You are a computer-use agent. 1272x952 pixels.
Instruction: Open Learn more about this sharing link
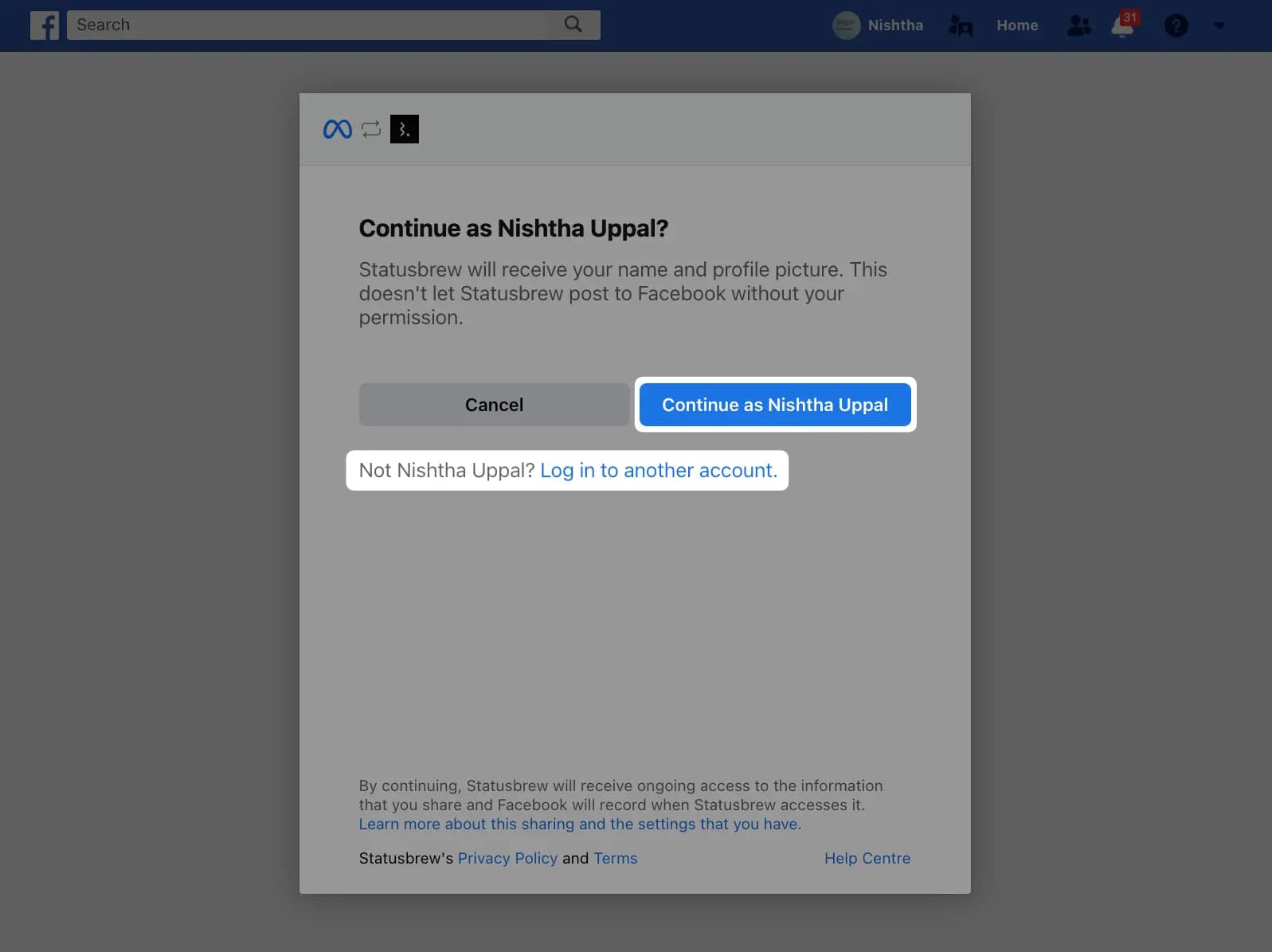[580, 824]
